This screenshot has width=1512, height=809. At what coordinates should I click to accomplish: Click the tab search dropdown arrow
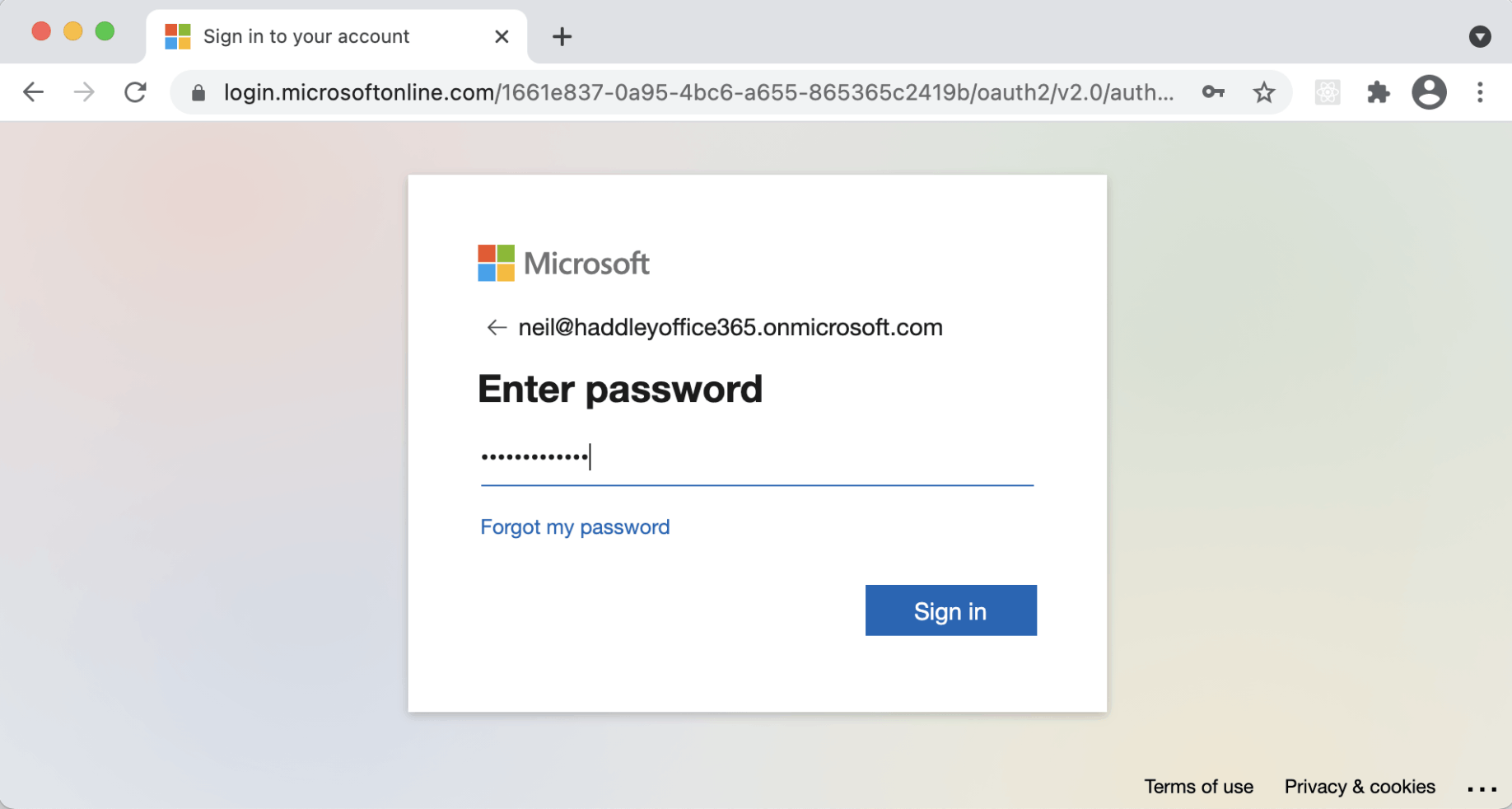(x=1479, y=36)
